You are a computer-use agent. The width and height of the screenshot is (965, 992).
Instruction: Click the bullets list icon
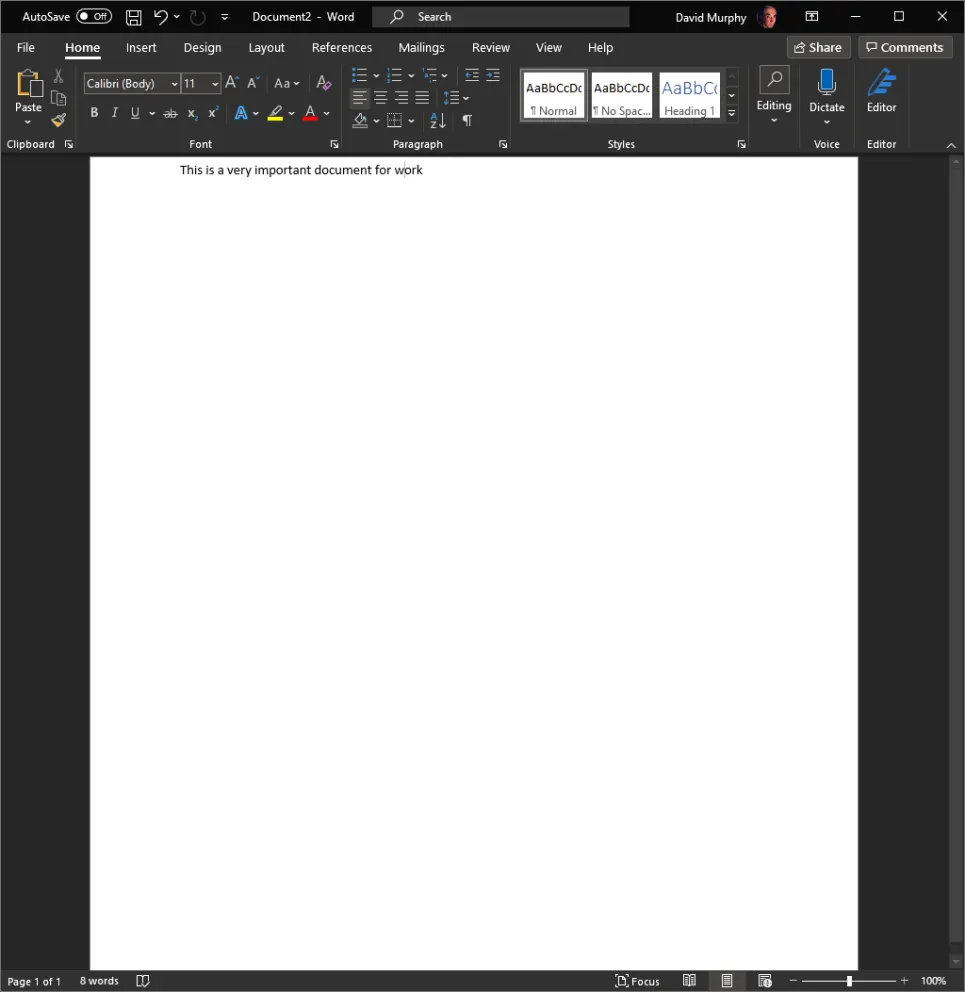tap(359, 76)
